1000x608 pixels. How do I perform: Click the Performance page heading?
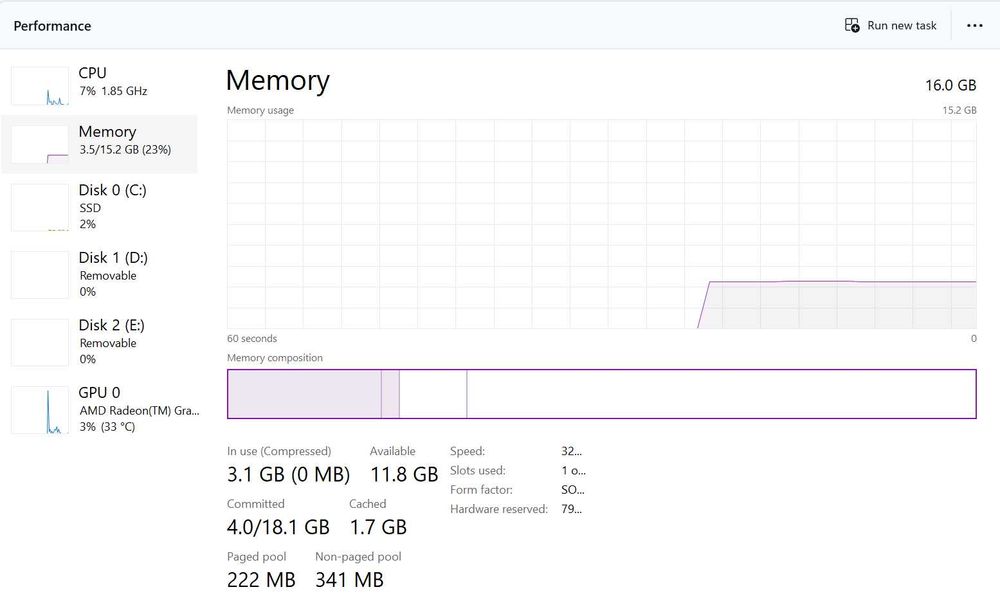[x=52, y=26]
